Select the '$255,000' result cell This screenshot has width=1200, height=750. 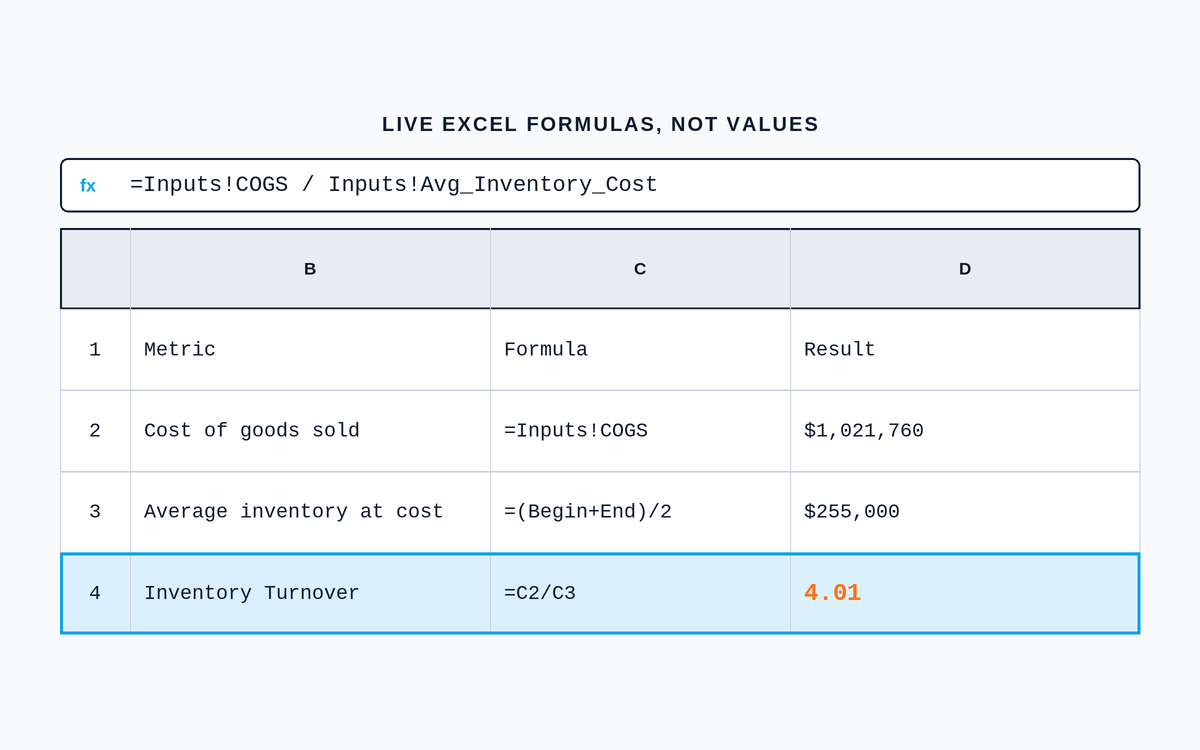pos(965,512)
